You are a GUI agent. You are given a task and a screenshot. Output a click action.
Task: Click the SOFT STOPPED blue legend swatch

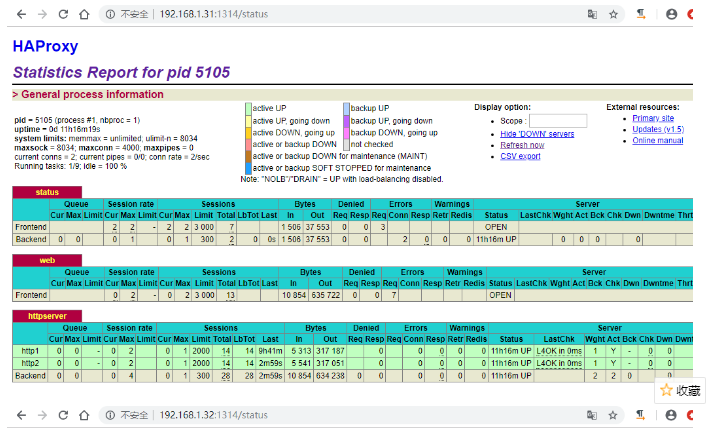tap(248, 168)
